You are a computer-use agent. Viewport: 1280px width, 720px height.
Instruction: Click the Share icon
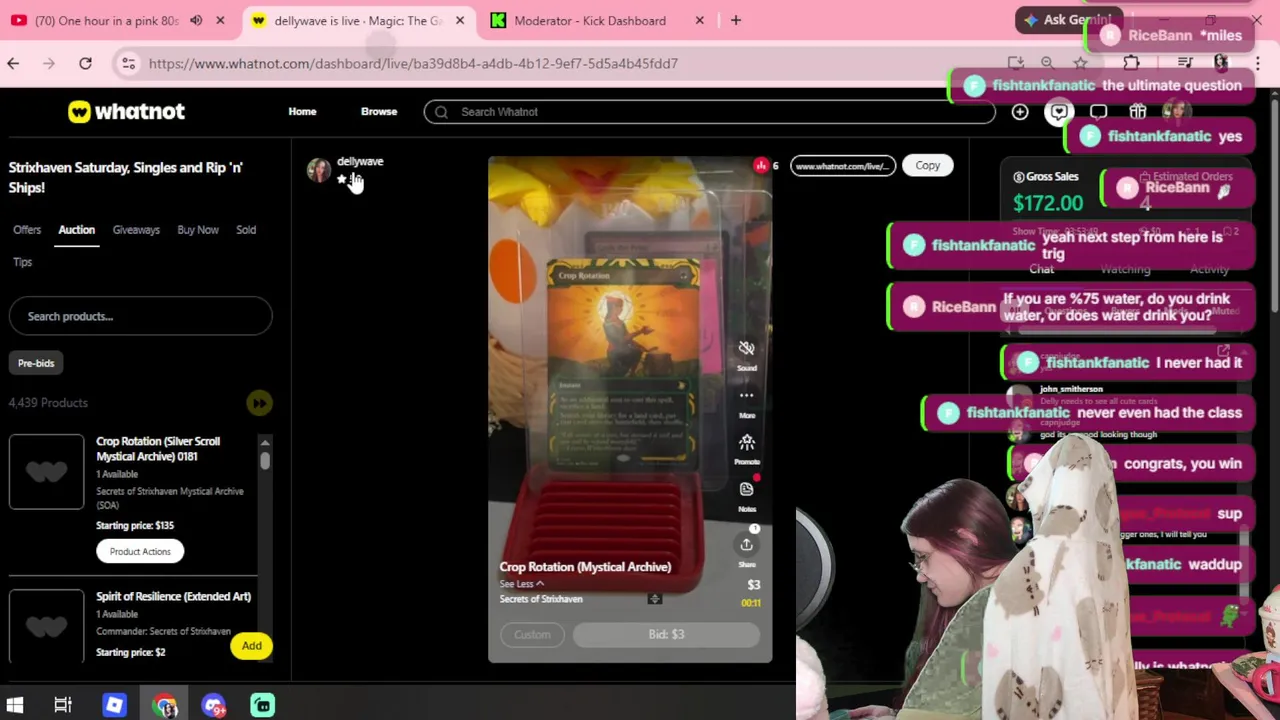746,545
